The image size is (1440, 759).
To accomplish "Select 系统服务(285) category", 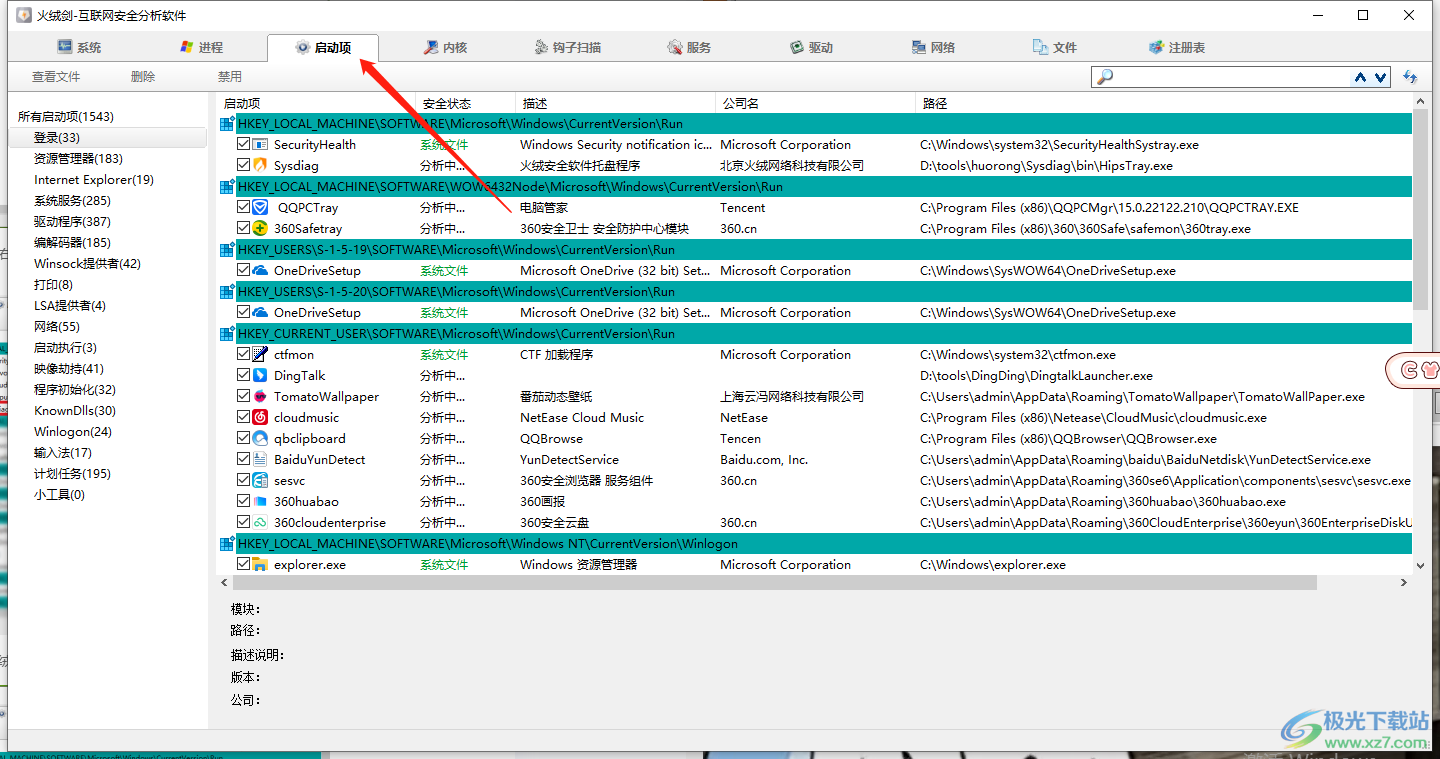I will coord(72,201).
